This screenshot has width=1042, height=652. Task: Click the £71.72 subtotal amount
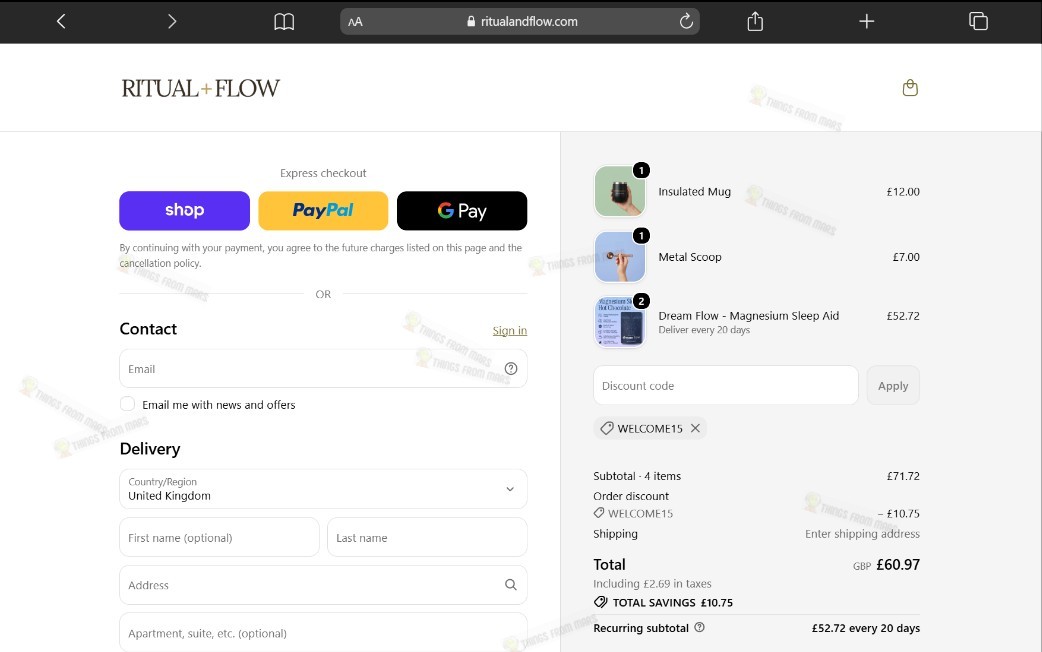(903, 476)
